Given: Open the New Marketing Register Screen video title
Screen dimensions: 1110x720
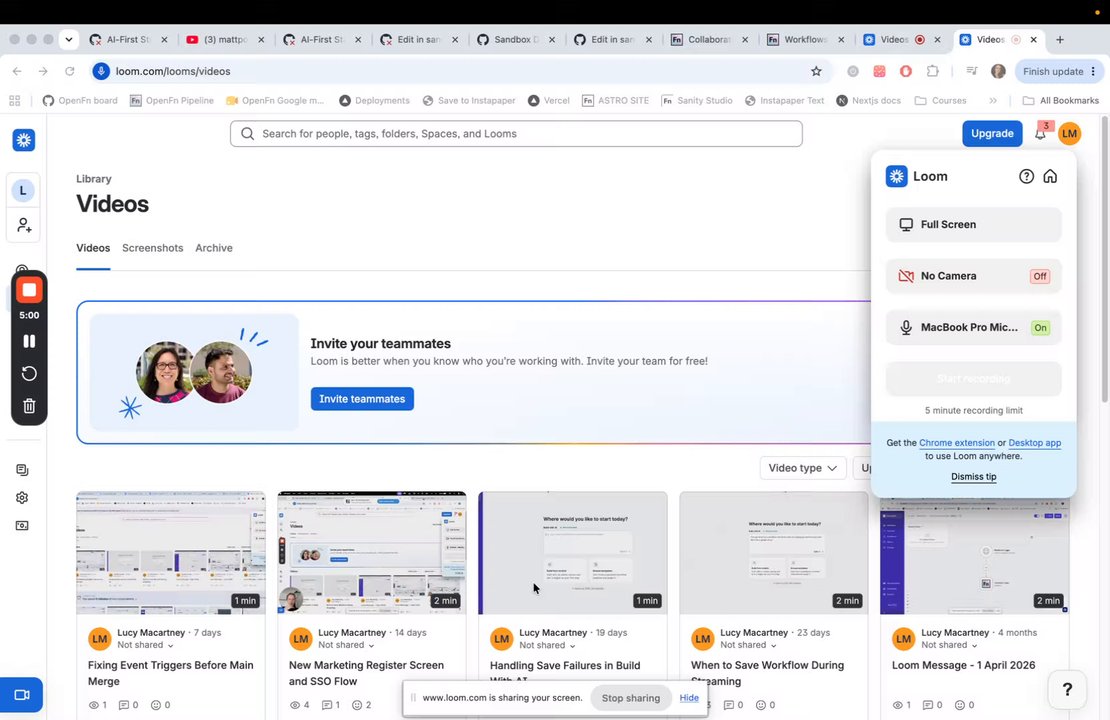Looking at the screenshot, I should point(366,673).
